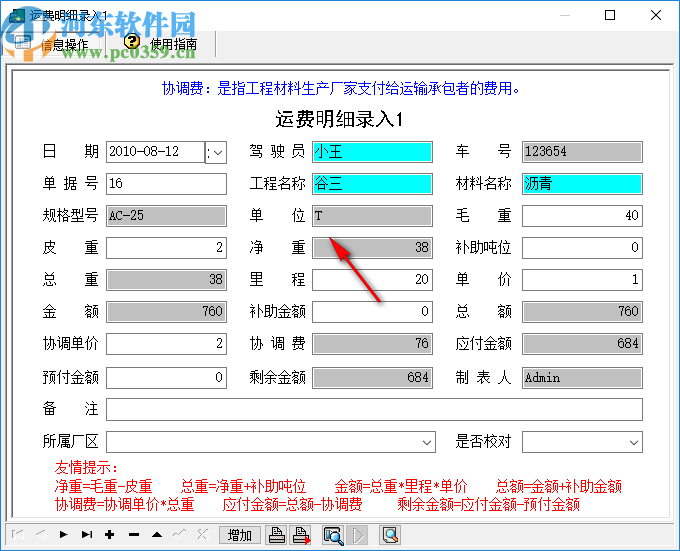Go to the previous record navigator arrow

click(41, 535)
